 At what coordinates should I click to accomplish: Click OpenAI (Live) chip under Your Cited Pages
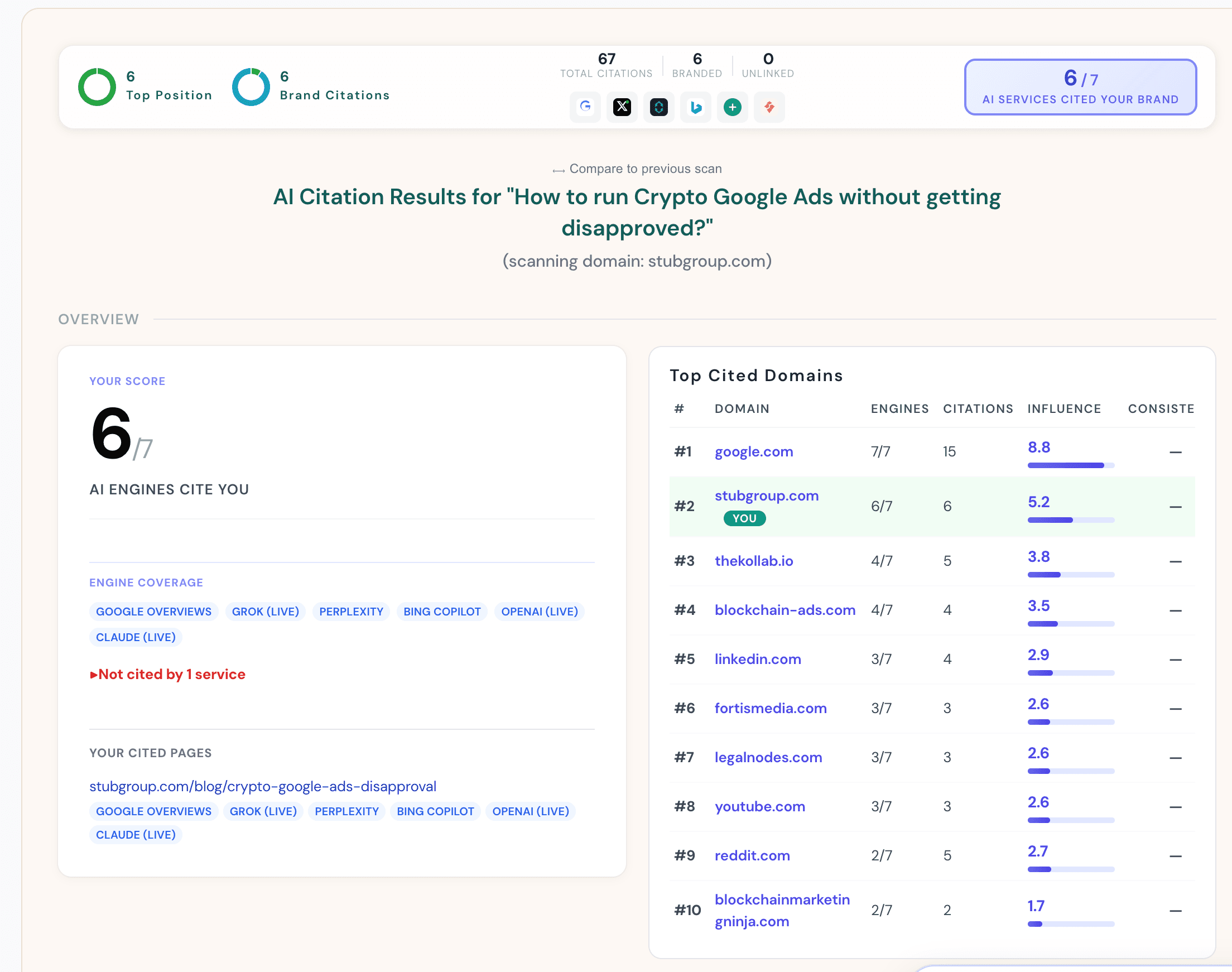[x=531, y=811]
